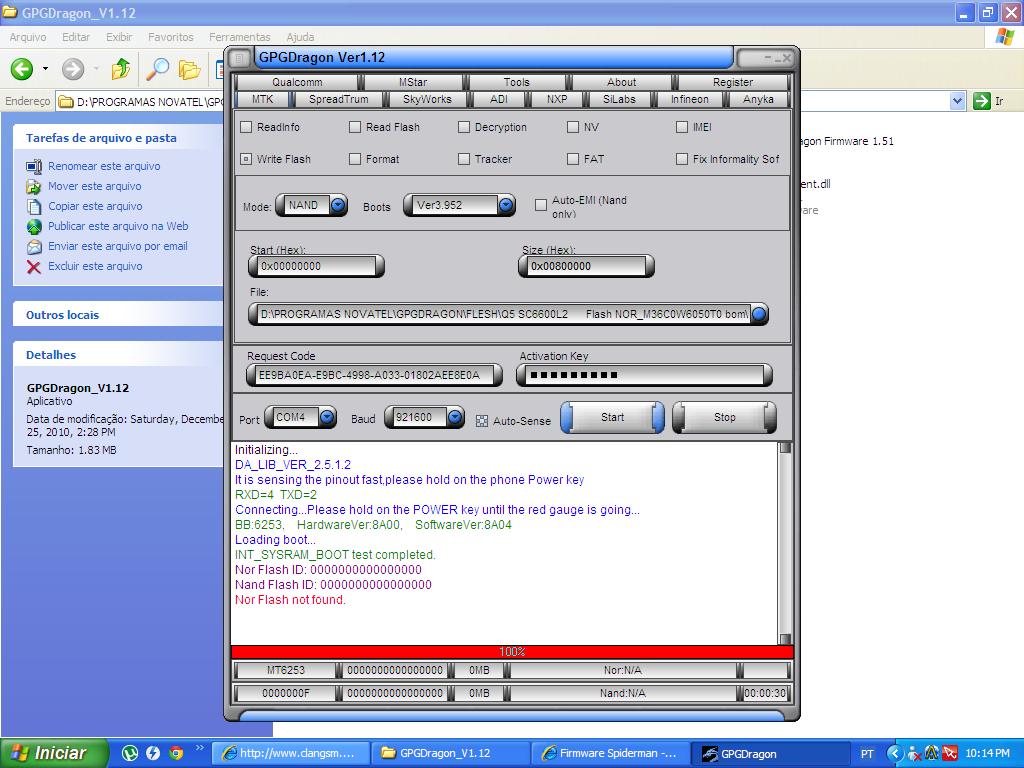
Task: Toggle the Write Flash checkbox
Action: 246,159
